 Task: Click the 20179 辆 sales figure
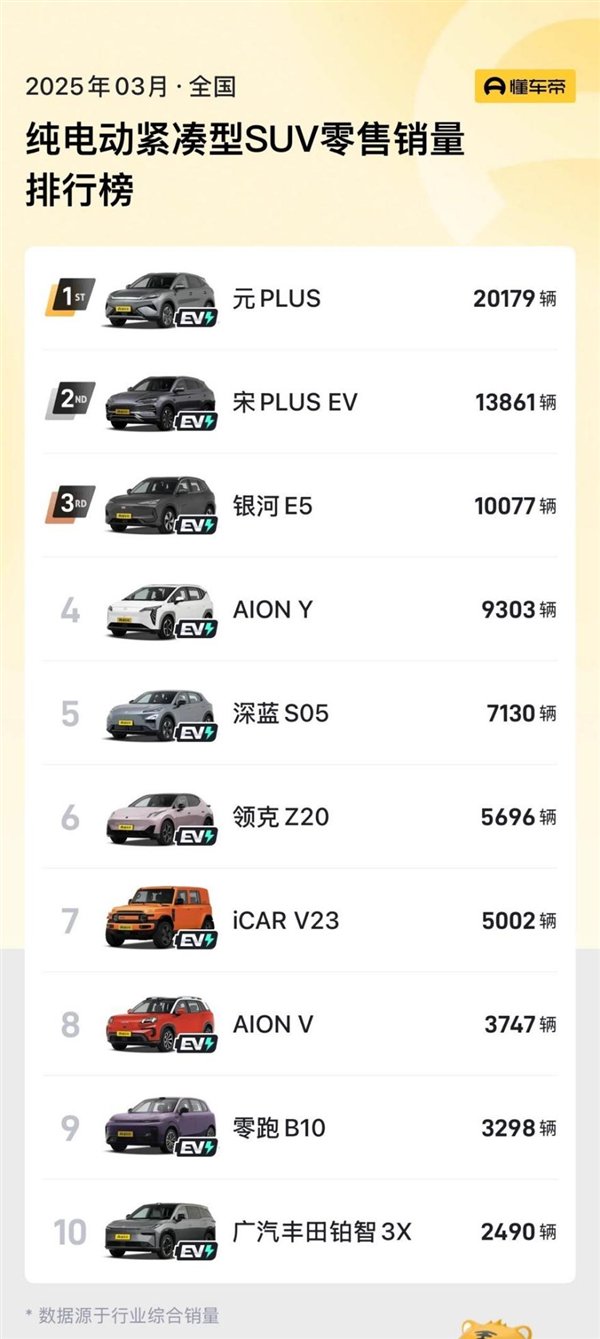coord(515,298)
